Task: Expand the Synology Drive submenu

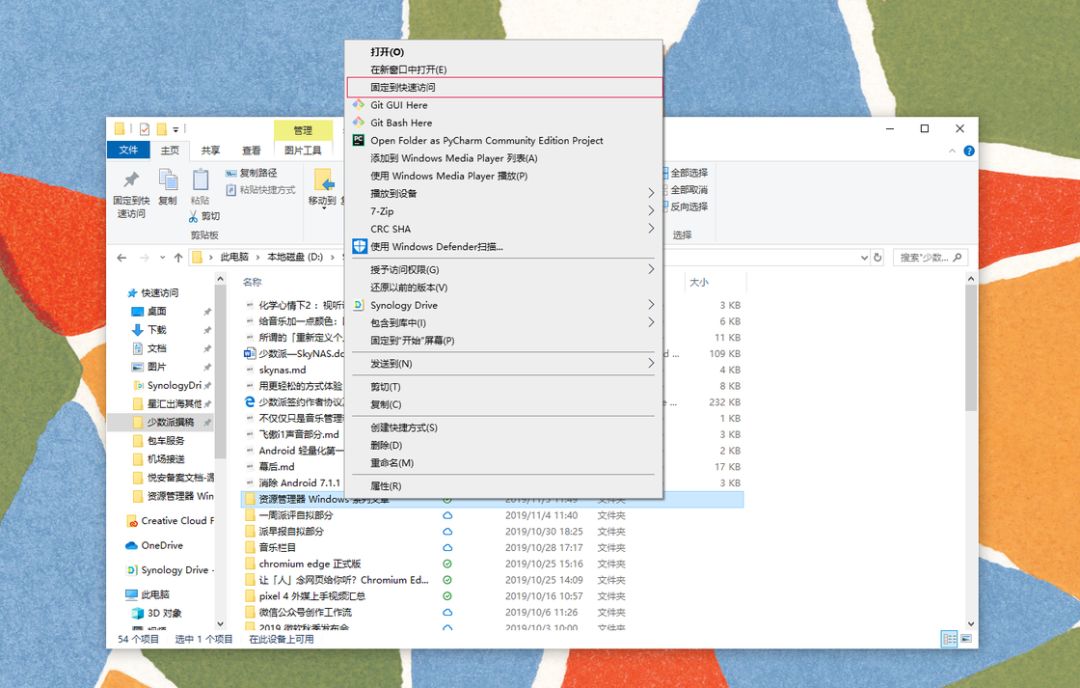Action: pos(504,305)
